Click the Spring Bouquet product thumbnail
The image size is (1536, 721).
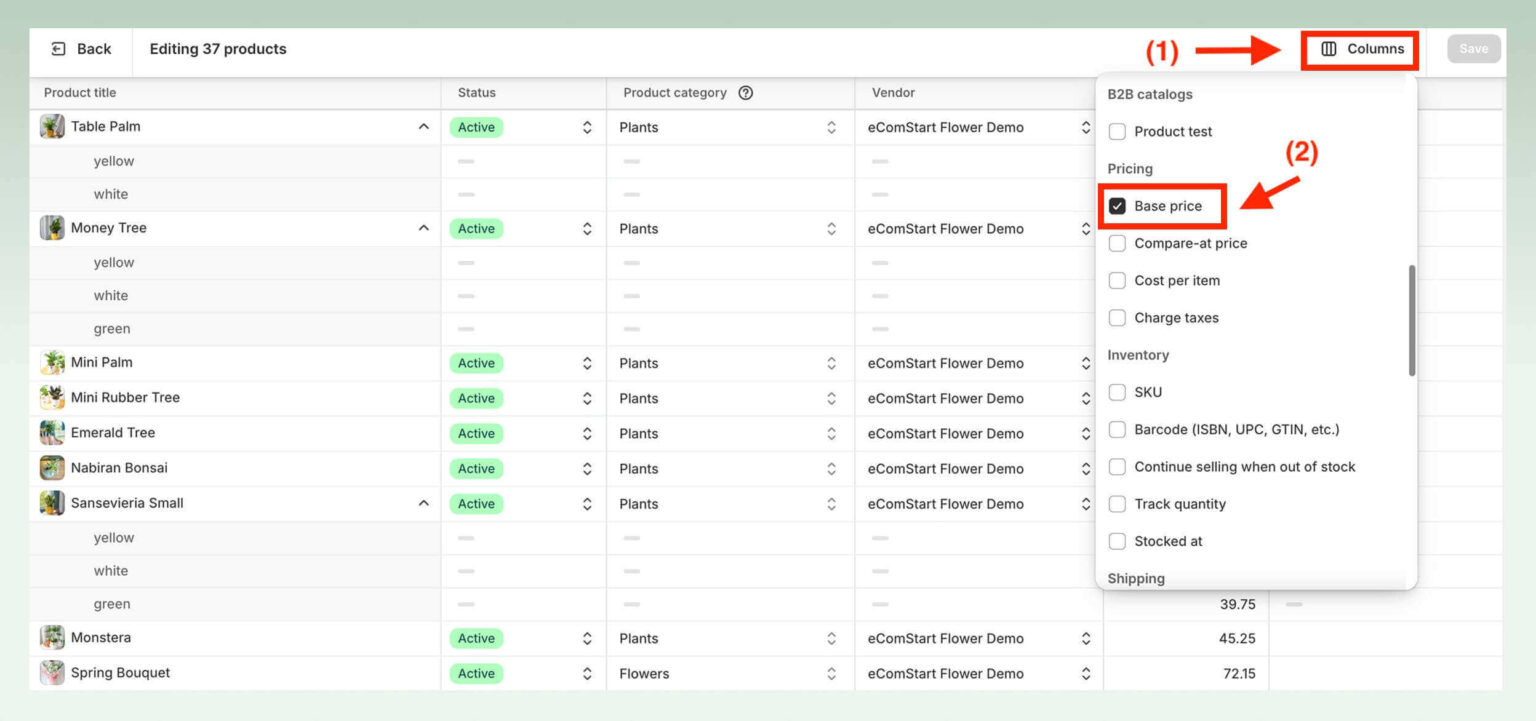point(51,672)
